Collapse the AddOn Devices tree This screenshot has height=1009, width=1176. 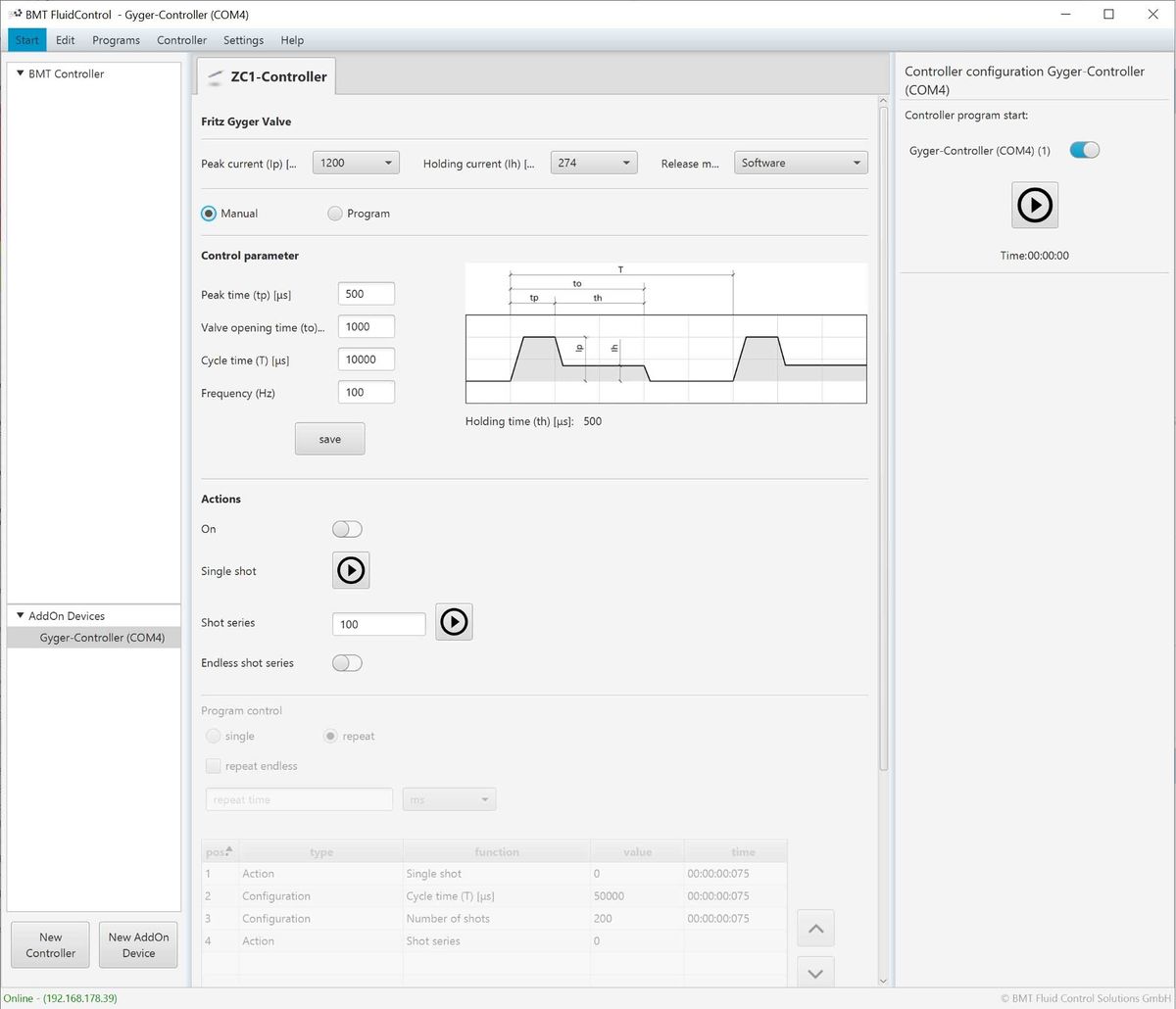click(x=21, y=616)
